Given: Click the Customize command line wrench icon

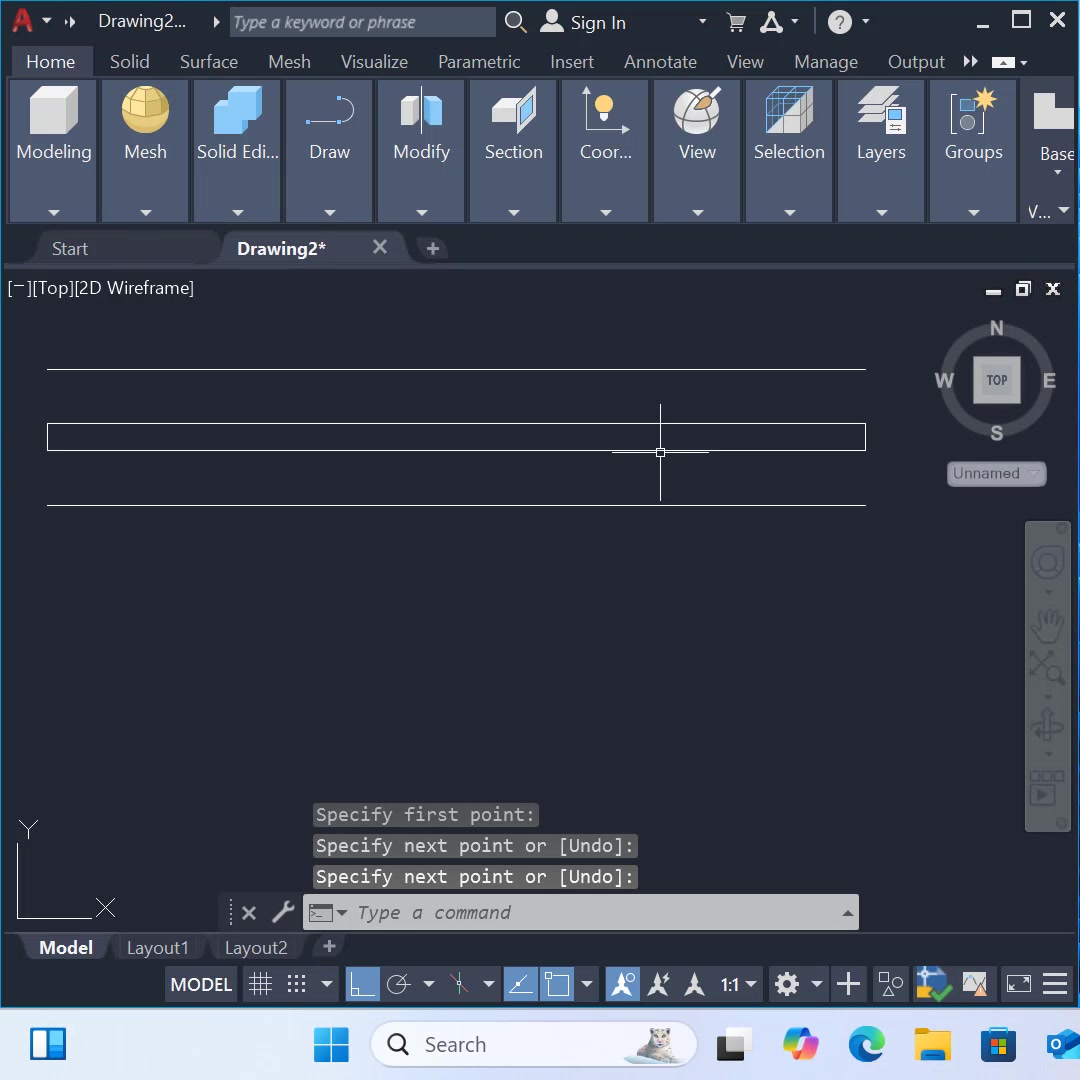Looking at the screenshot, I should click(x=283, y=912).
